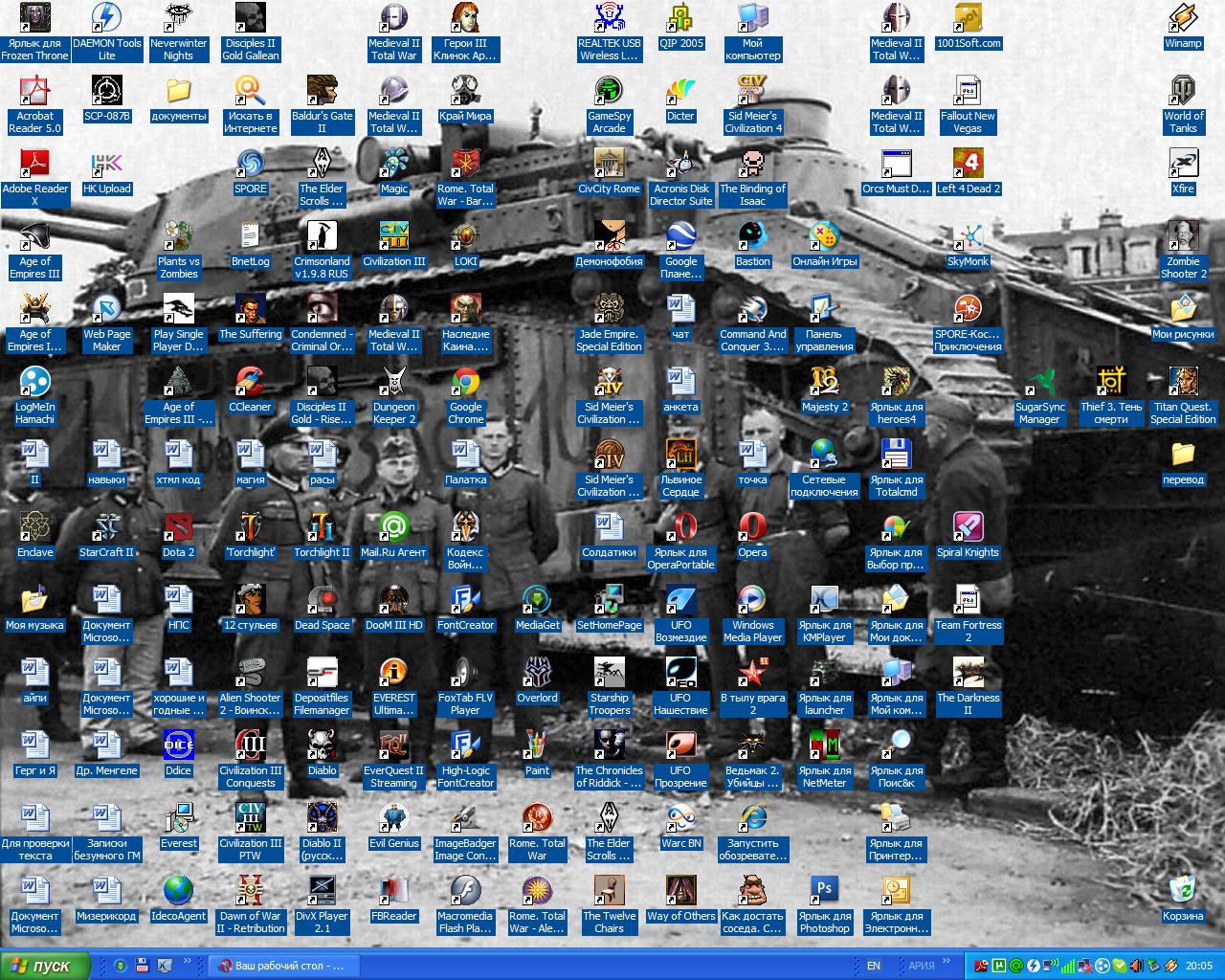The image size is (1225, 980).
Task: Open the CCleaner desktop icon
Action: (250, 390)
